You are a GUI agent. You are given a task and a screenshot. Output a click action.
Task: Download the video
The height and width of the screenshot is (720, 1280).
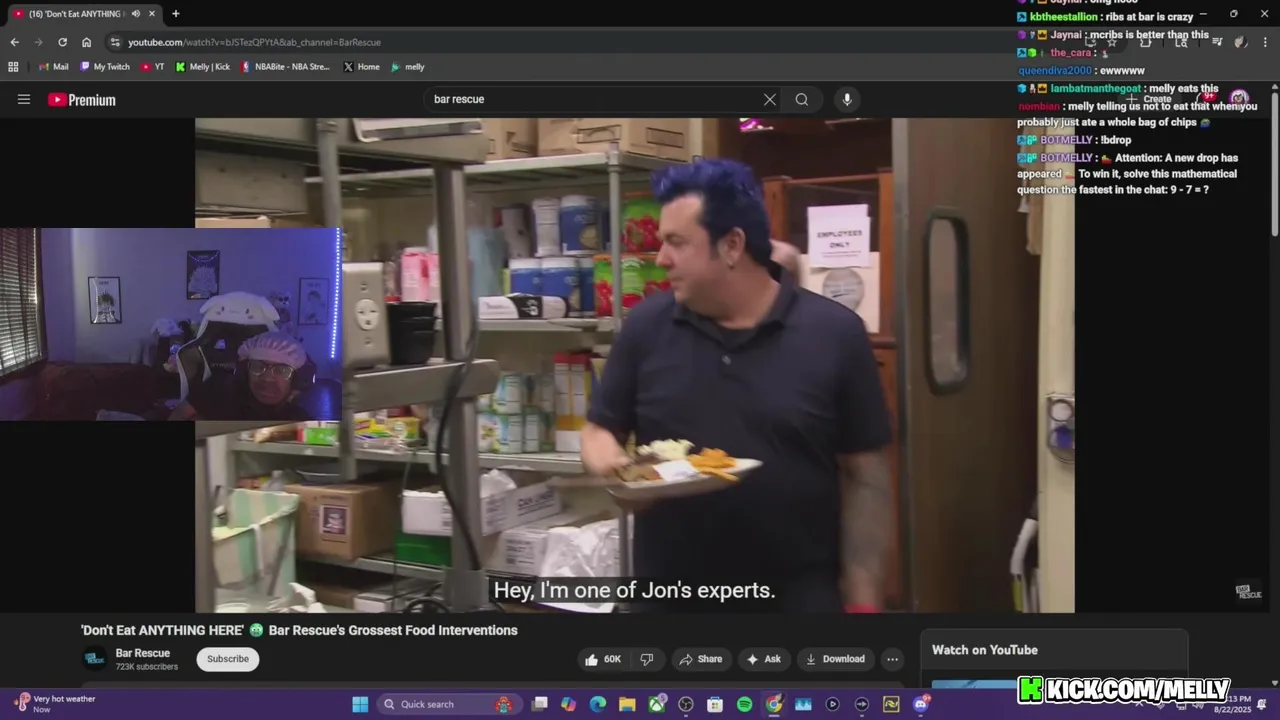coord(835,659)
